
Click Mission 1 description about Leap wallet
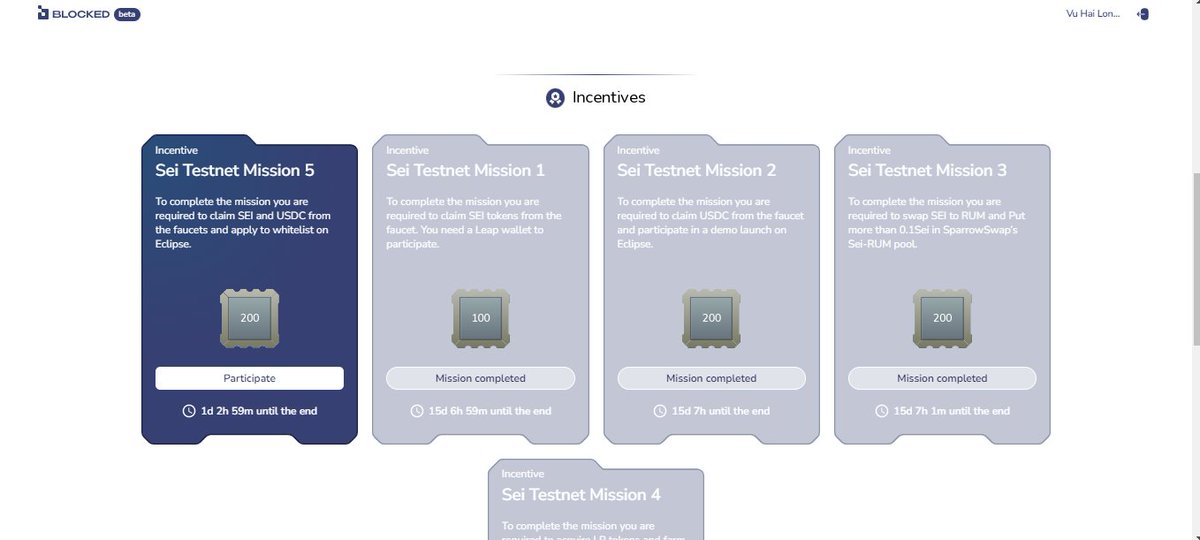(474, 223)
